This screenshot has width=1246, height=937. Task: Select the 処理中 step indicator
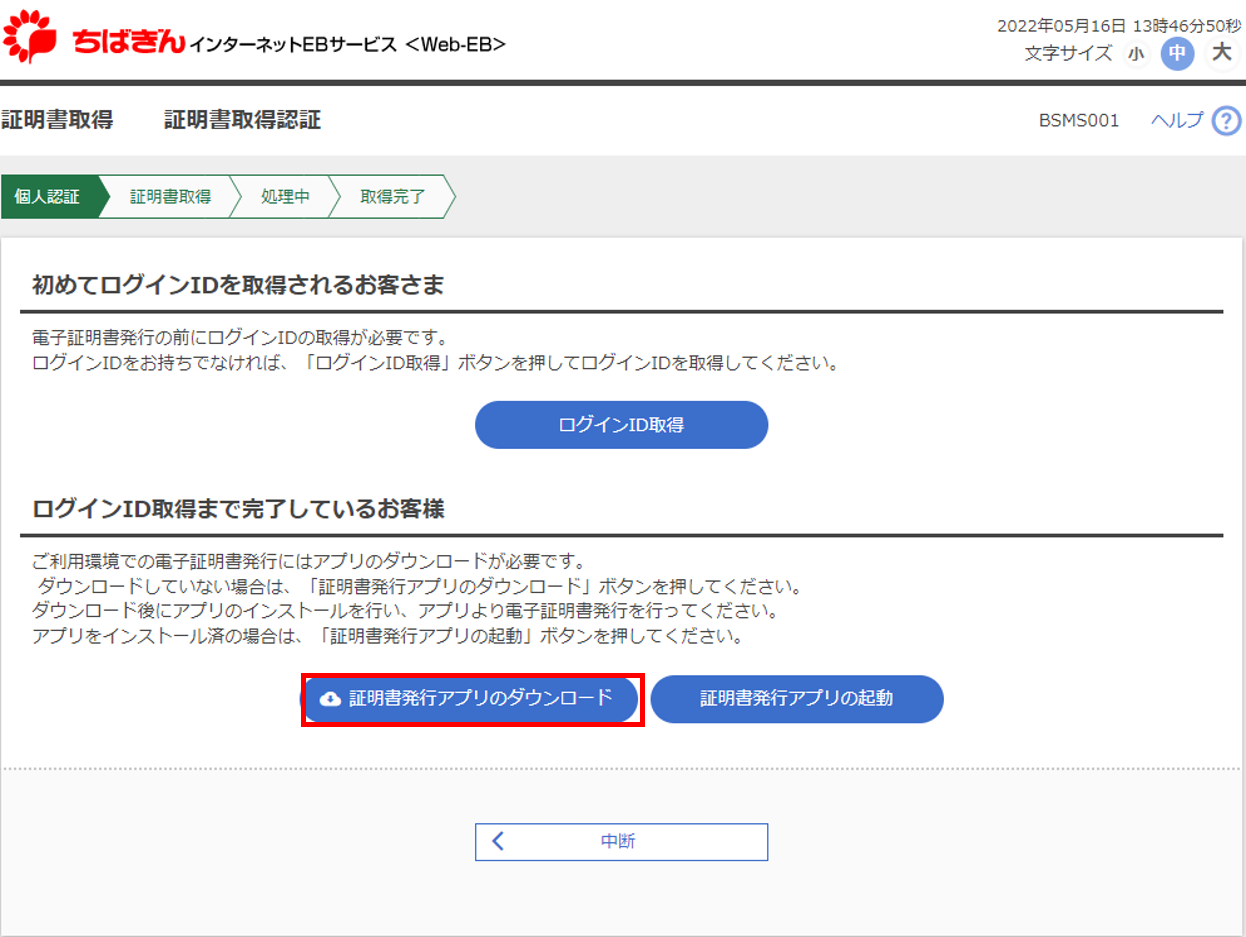(x=285, y=197)
